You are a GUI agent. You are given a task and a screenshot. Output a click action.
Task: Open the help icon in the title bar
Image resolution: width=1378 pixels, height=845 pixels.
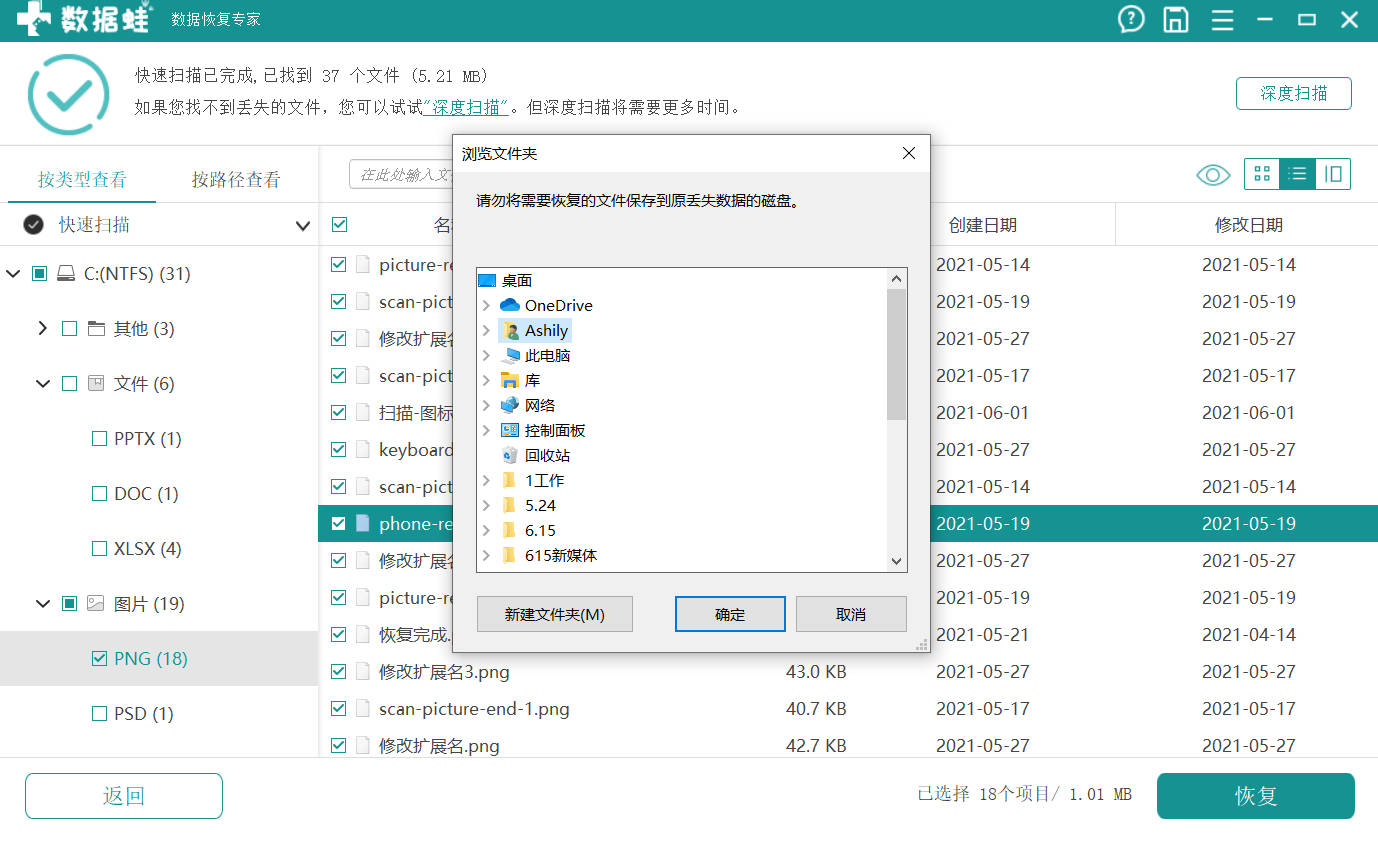pos(1130,19)
